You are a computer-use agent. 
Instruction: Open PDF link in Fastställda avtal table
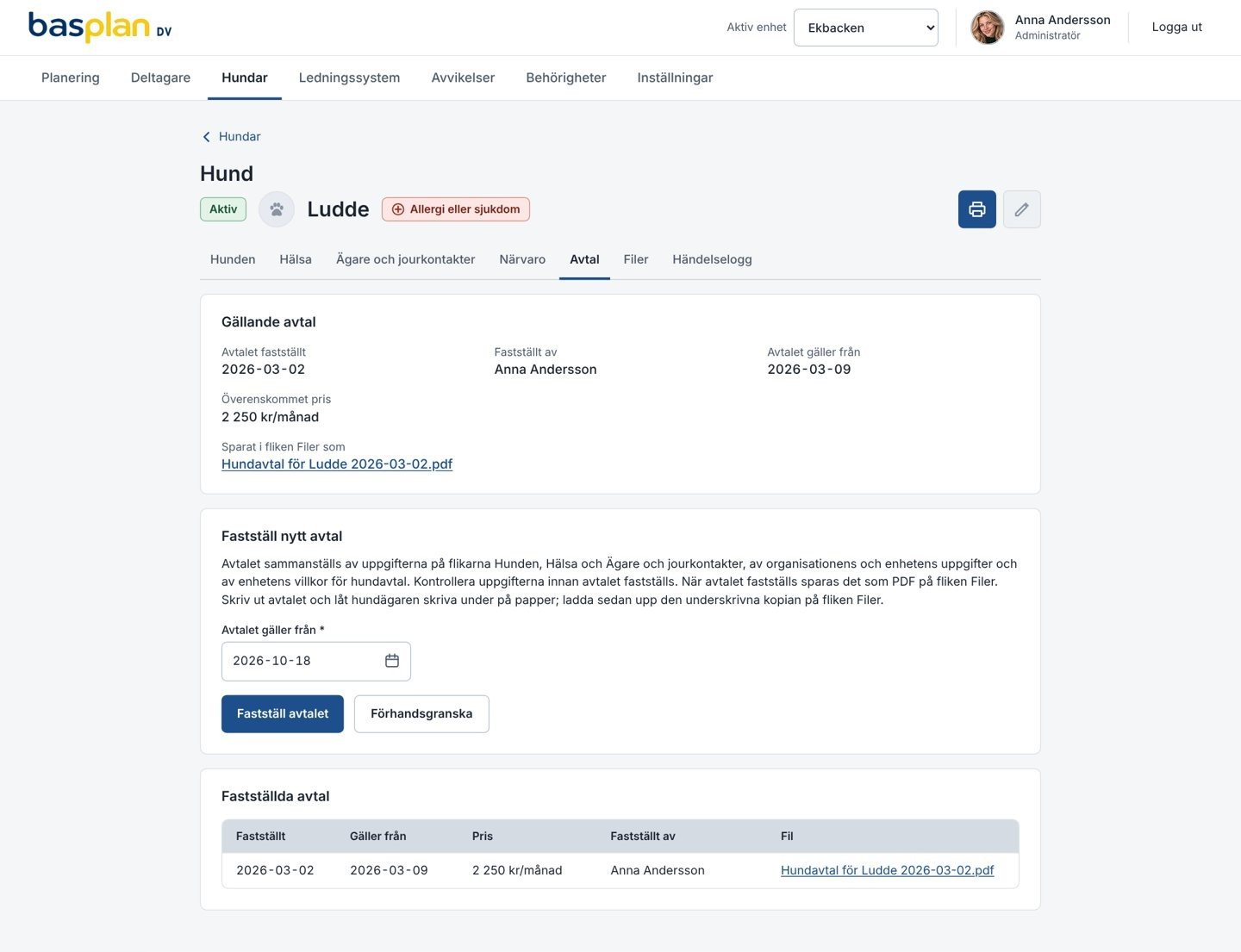coord(887,871)
